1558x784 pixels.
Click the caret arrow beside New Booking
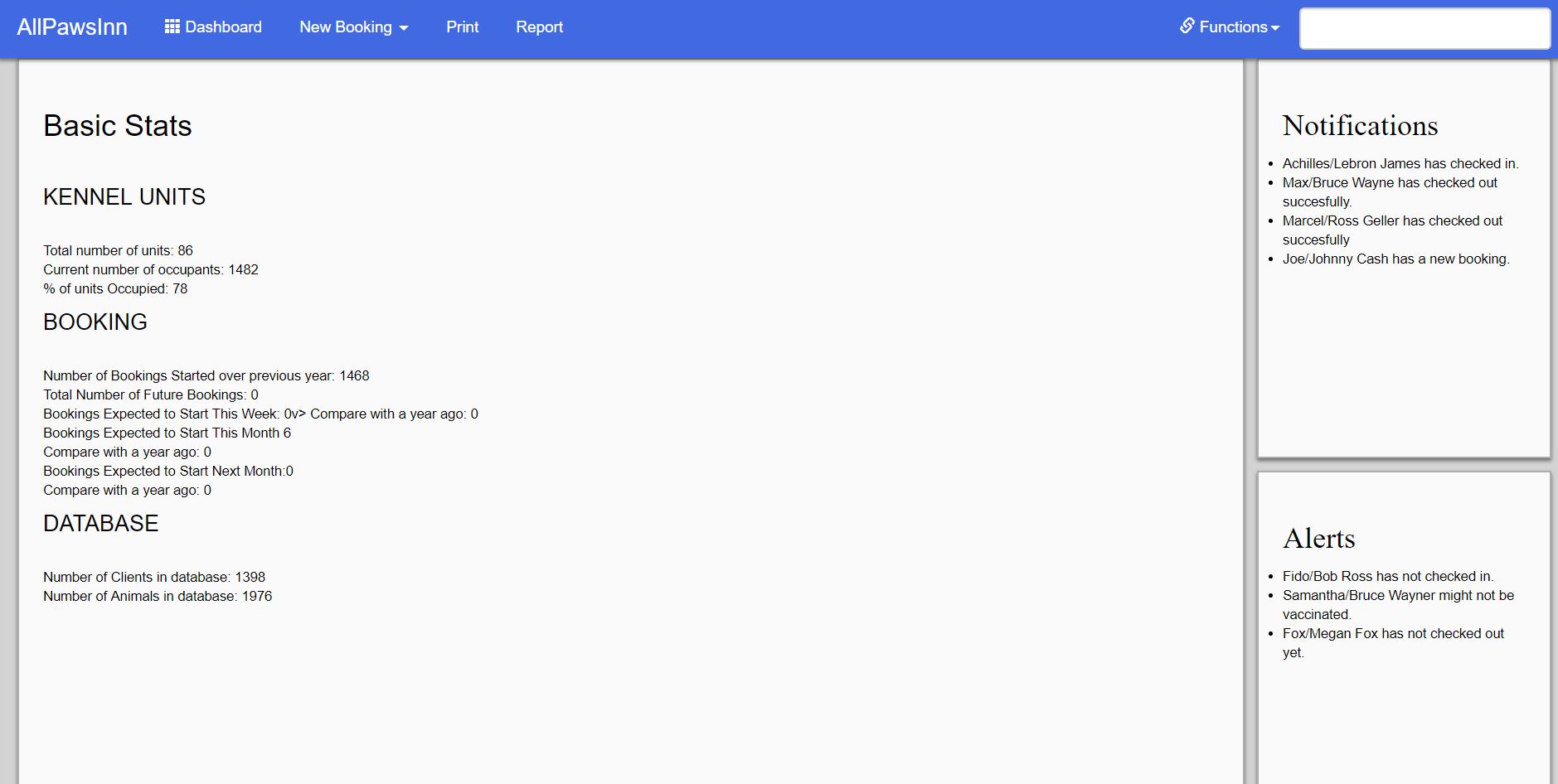404,28
